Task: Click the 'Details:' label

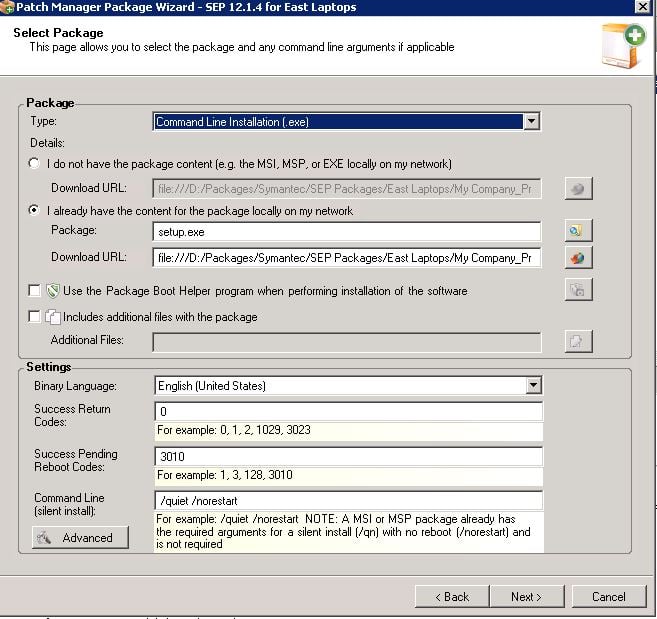Action: click(x=47, y=143)
